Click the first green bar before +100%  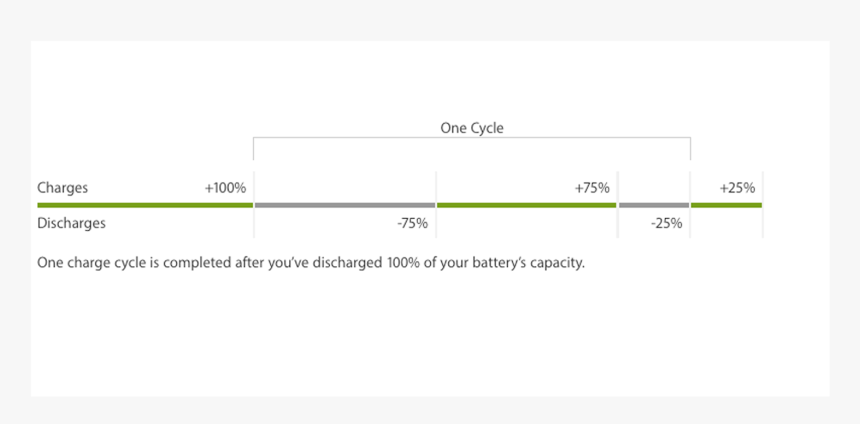click(145, 205)
